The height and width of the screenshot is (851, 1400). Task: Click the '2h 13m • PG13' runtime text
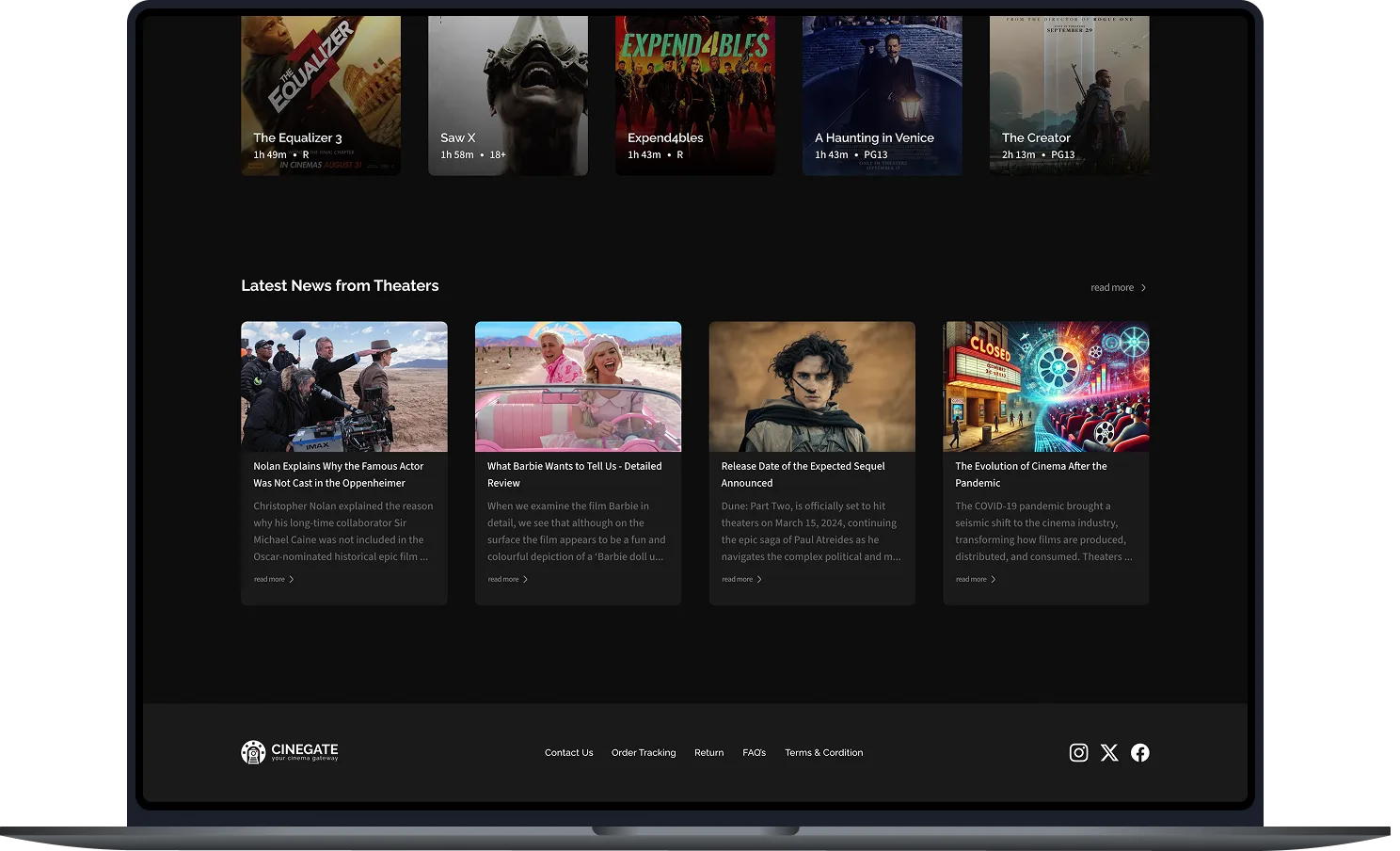coord(1038,154)
